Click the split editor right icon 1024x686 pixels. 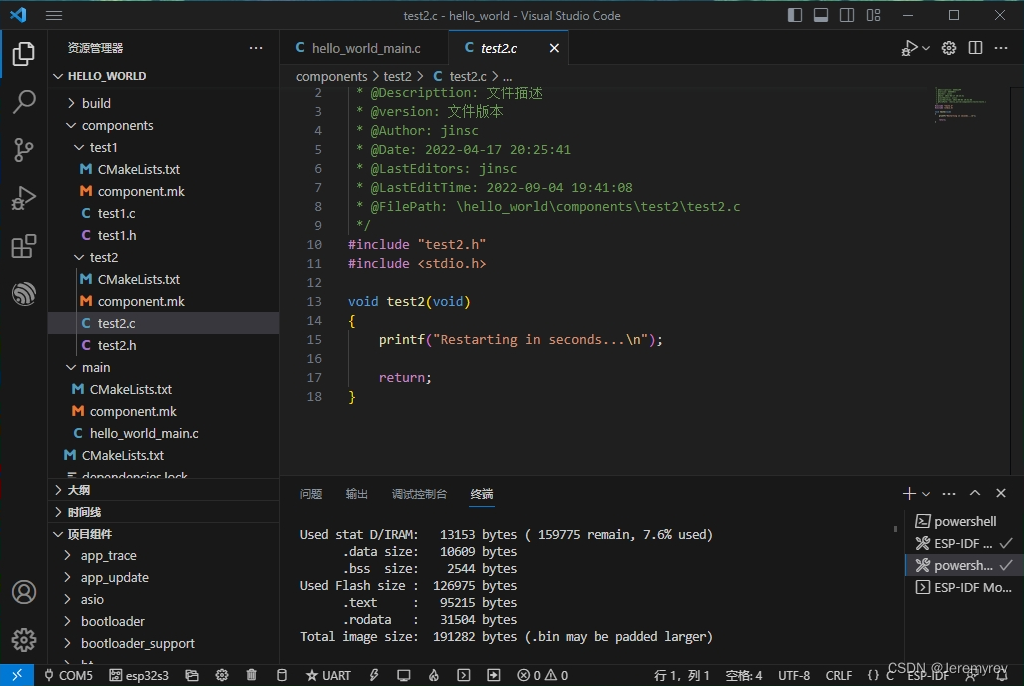point(975,48)
